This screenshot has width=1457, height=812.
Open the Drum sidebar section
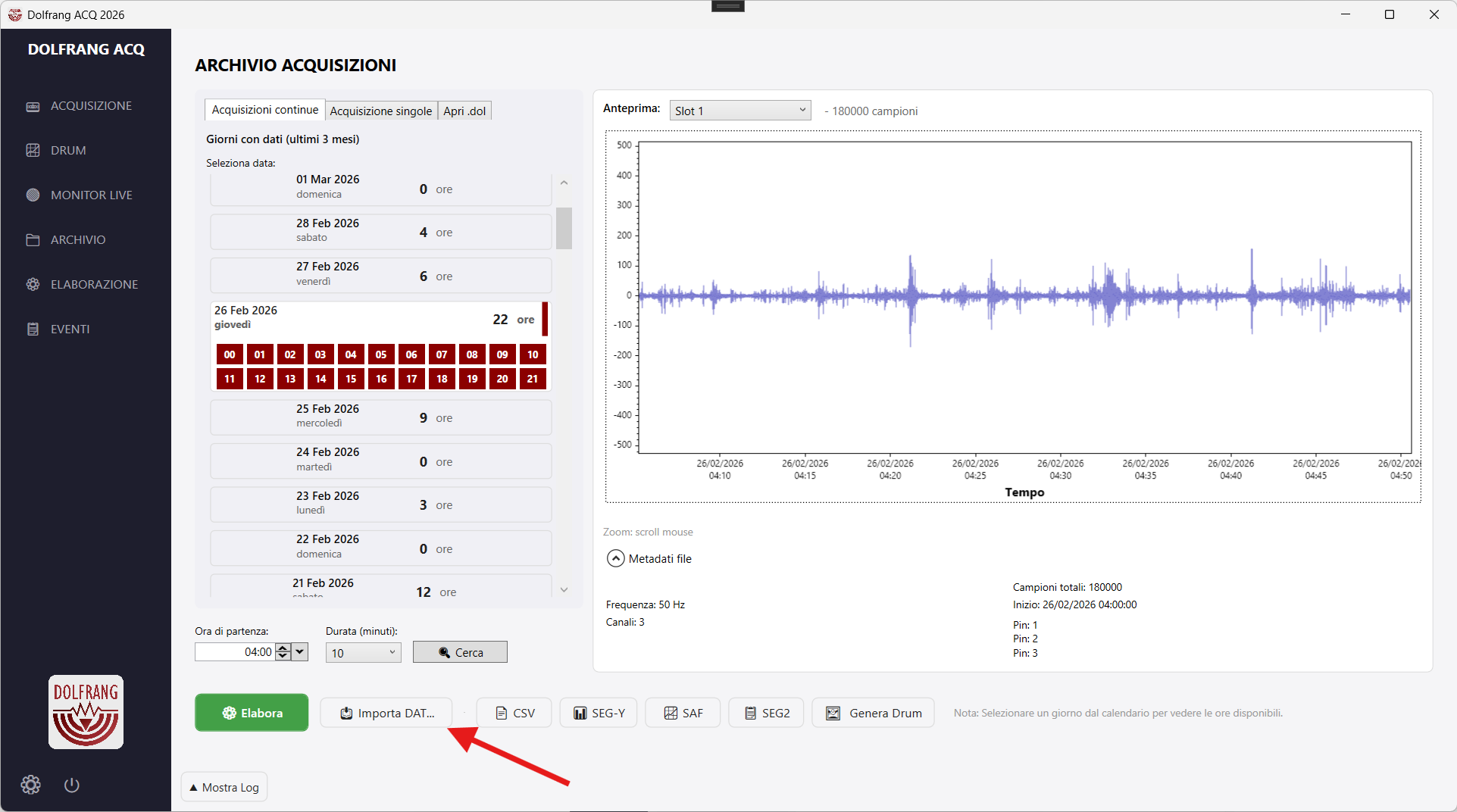click(x=67, y=151)
